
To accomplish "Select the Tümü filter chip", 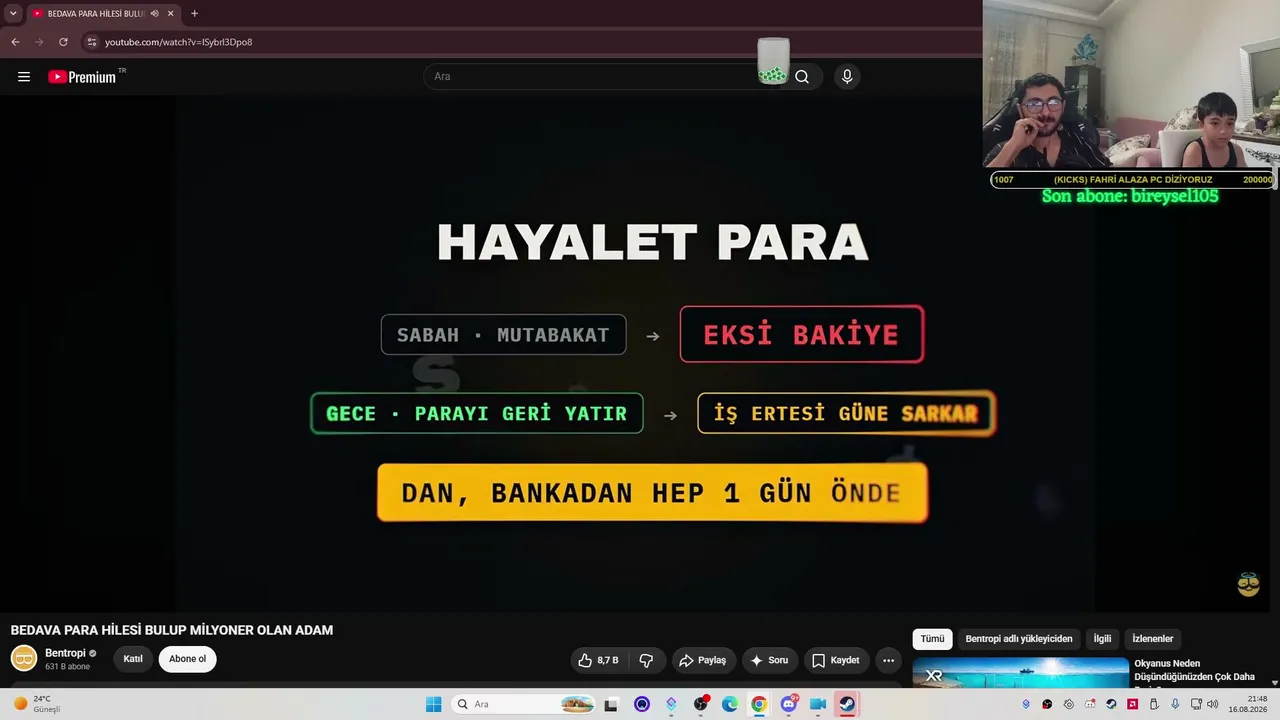I will click(932, 639).
